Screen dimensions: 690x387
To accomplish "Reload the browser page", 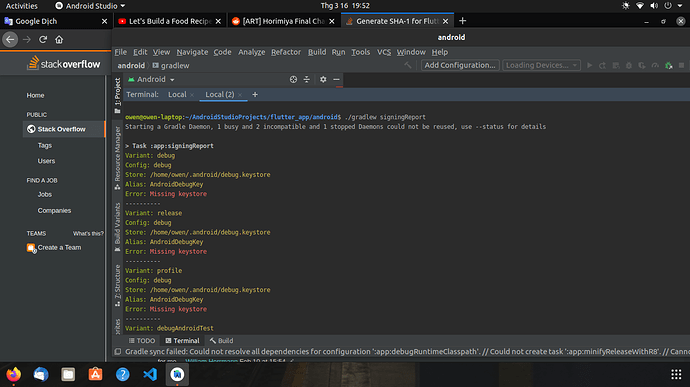I will tap(43, 39).
